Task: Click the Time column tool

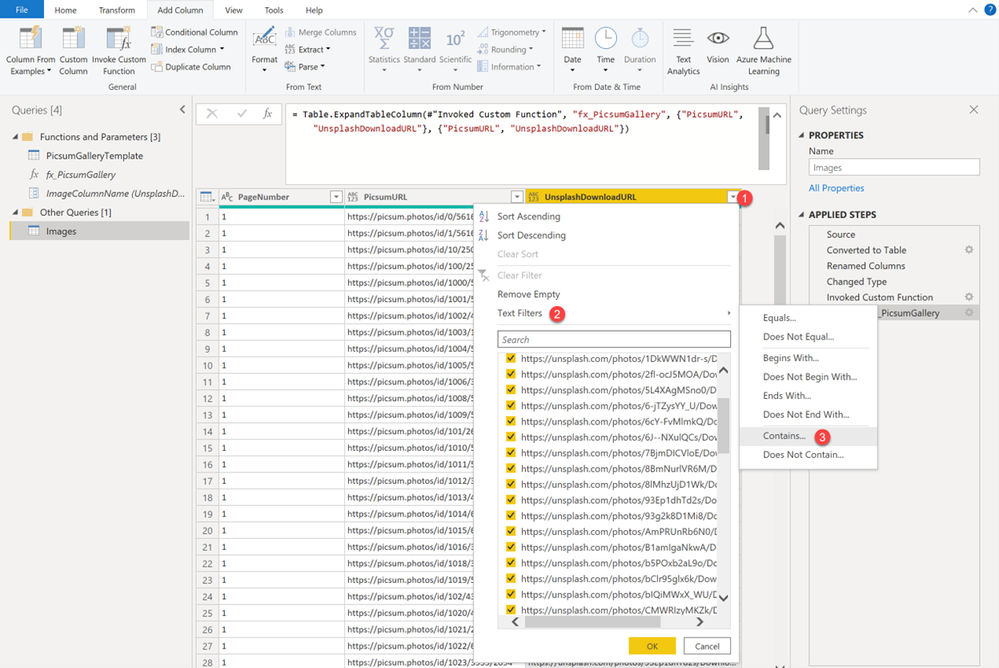Action: (605, 50)
